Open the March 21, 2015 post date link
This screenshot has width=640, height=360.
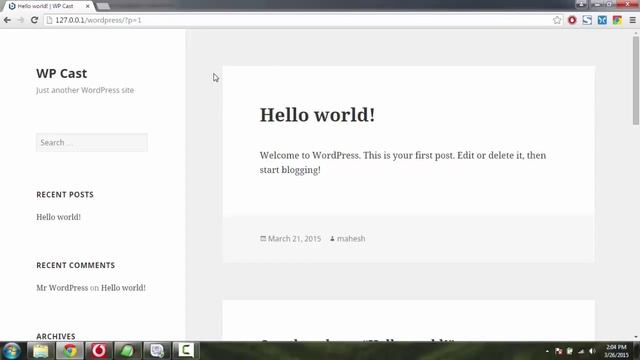pyautogui.click(x=294, y=239)
